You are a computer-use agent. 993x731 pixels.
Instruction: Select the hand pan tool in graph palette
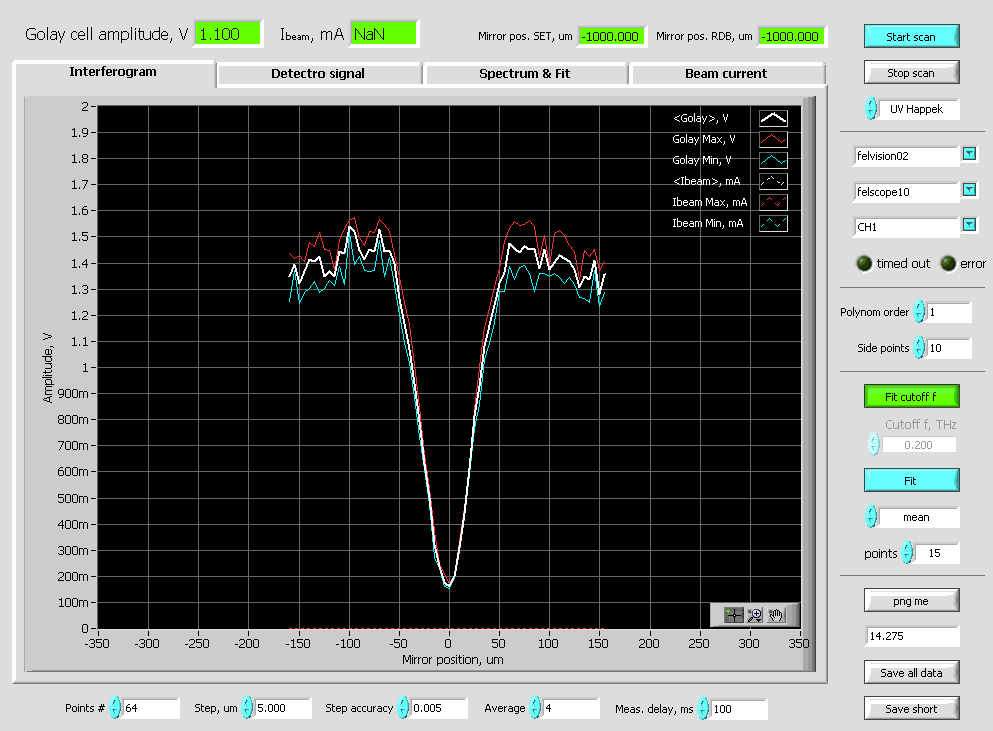tap(776, 614)
